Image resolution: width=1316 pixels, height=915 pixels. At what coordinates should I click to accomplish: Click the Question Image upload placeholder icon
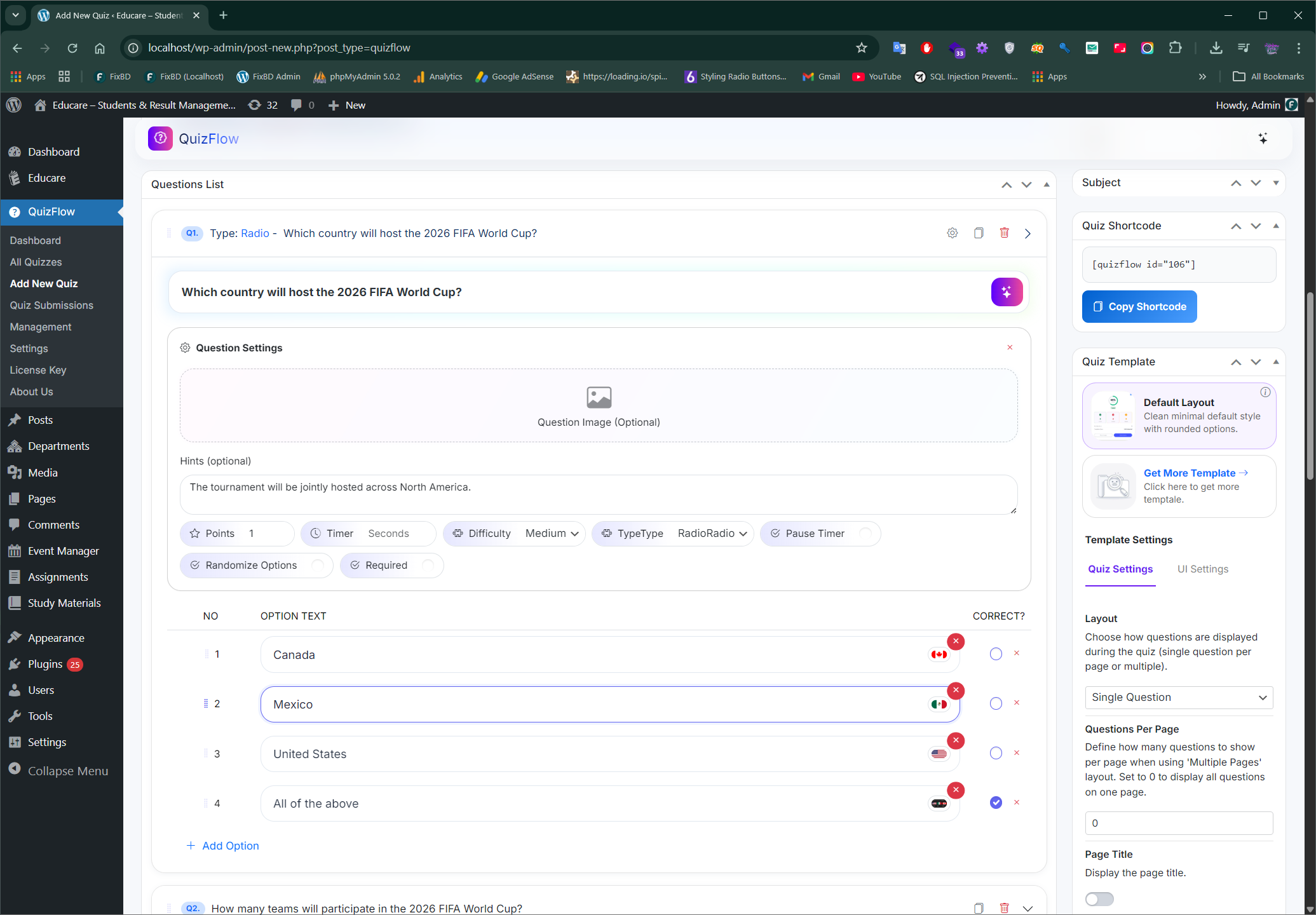point(599,398)
